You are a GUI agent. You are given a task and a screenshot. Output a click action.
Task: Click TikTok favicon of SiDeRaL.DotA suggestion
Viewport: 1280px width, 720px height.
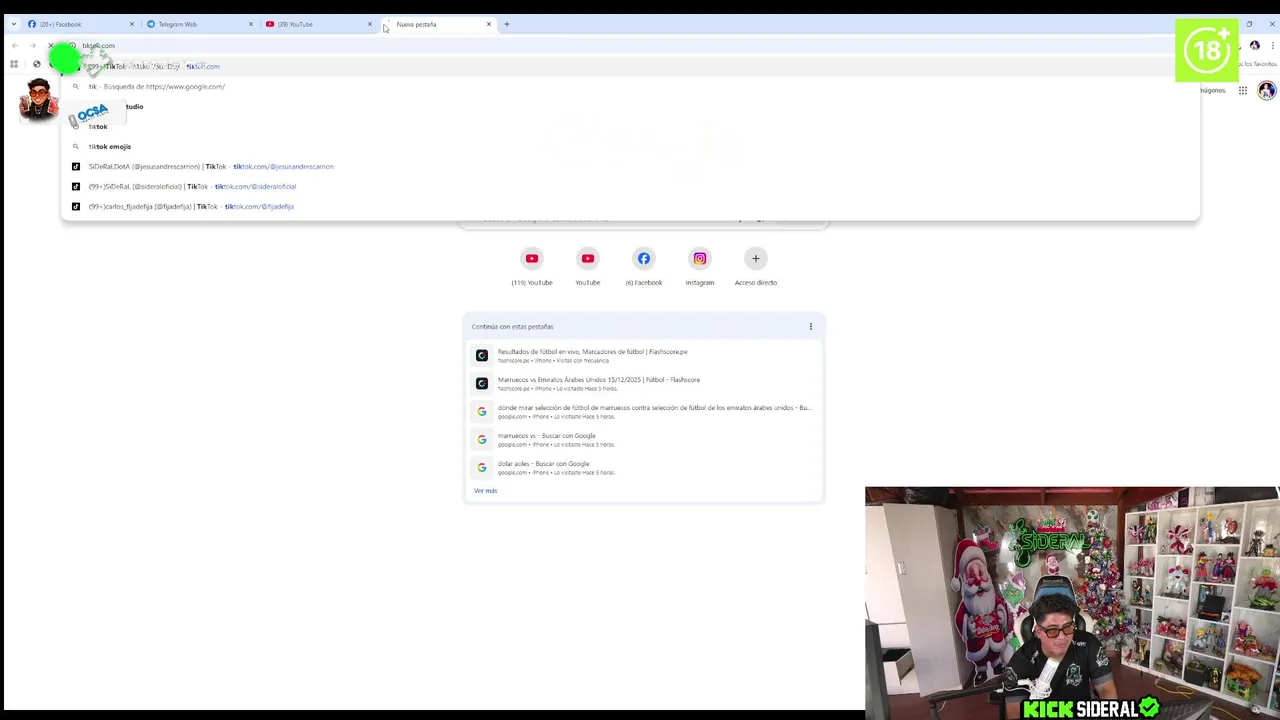coord(75,166)
